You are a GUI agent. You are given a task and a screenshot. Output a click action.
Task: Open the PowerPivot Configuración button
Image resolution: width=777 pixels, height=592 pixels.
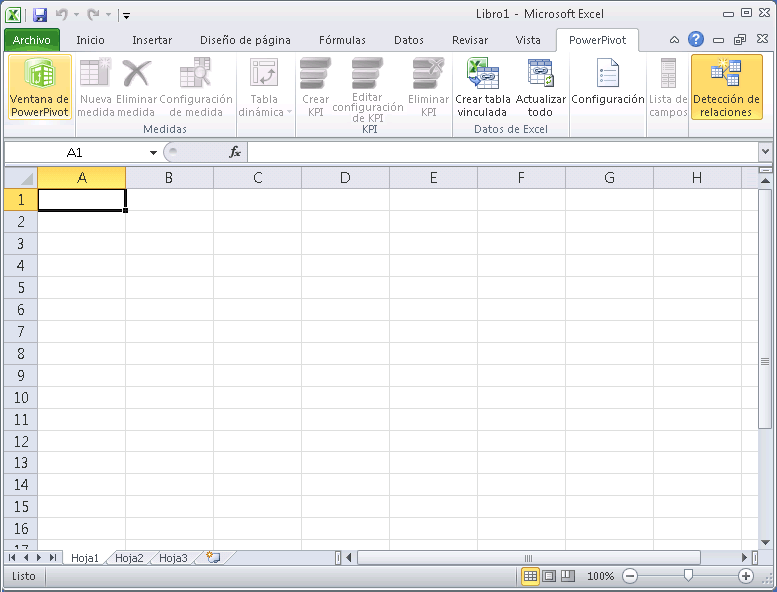click(608, 82)
